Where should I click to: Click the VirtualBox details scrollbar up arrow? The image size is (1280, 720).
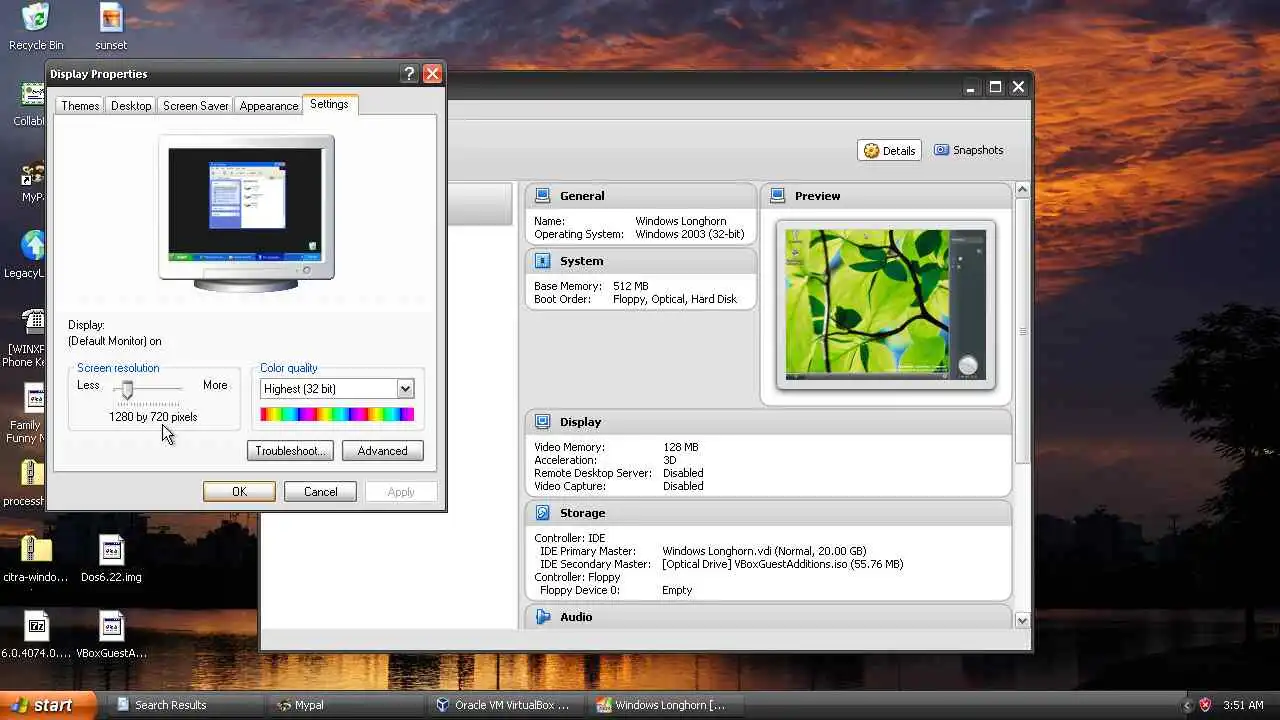[x=1022, y=189]
